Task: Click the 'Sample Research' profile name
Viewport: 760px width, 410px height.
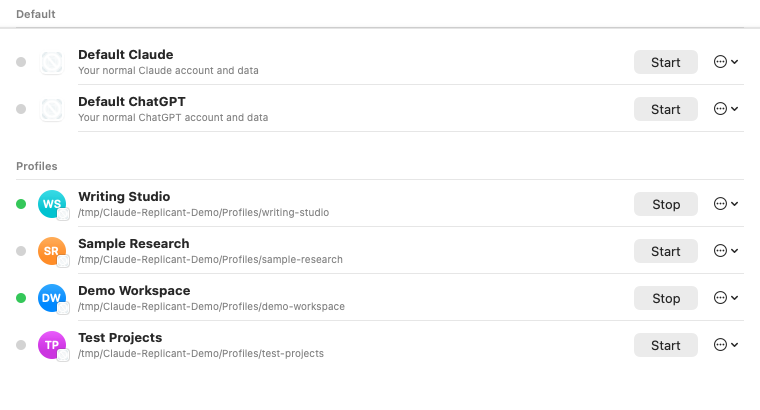Action: click(134, 243)
